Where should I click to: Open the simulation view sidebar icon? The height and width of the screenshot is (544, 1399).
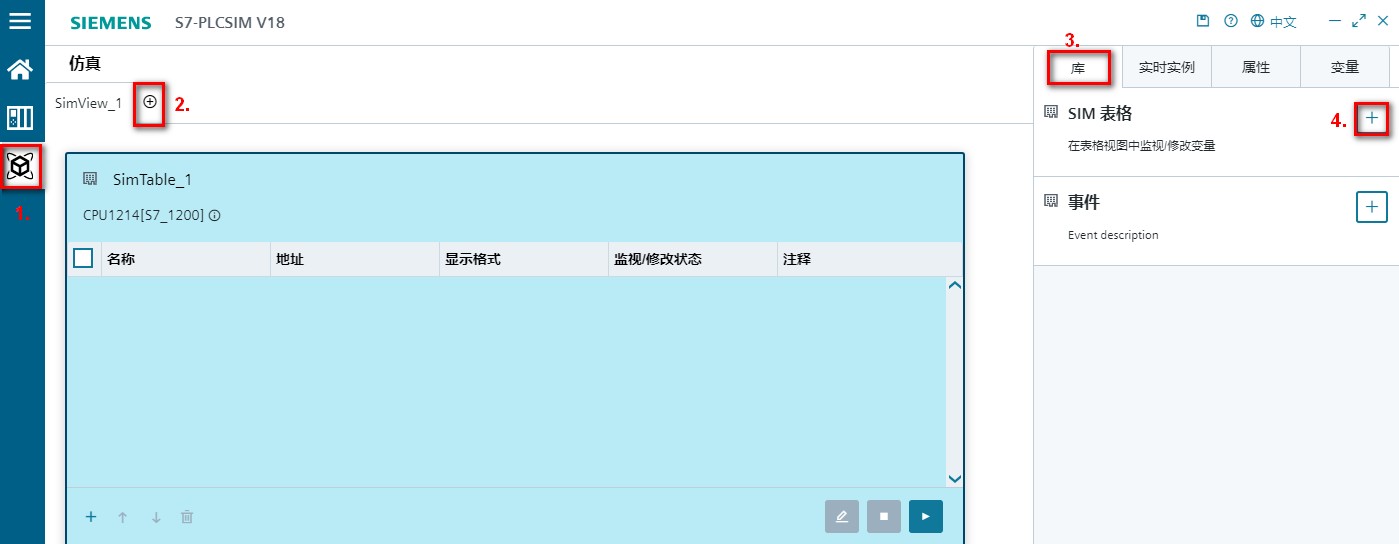coord(21,166)
